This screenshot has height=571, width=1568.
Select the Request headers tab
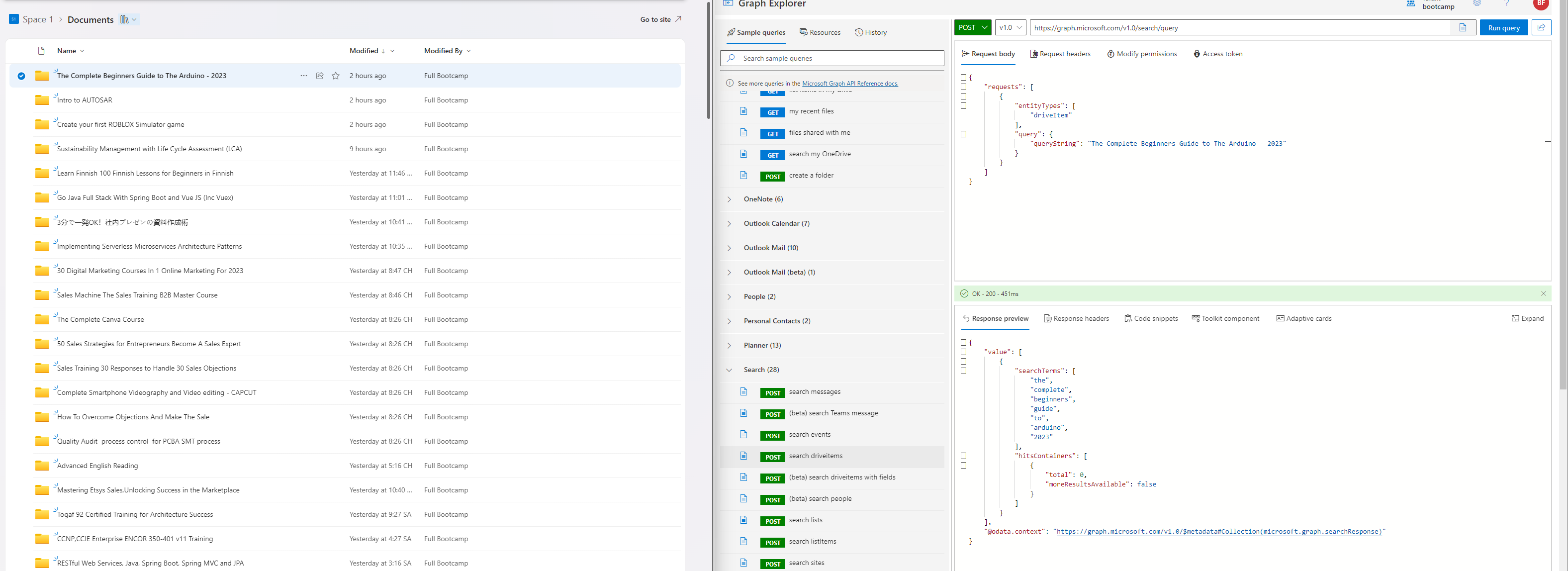click(x=1060, y=54)
